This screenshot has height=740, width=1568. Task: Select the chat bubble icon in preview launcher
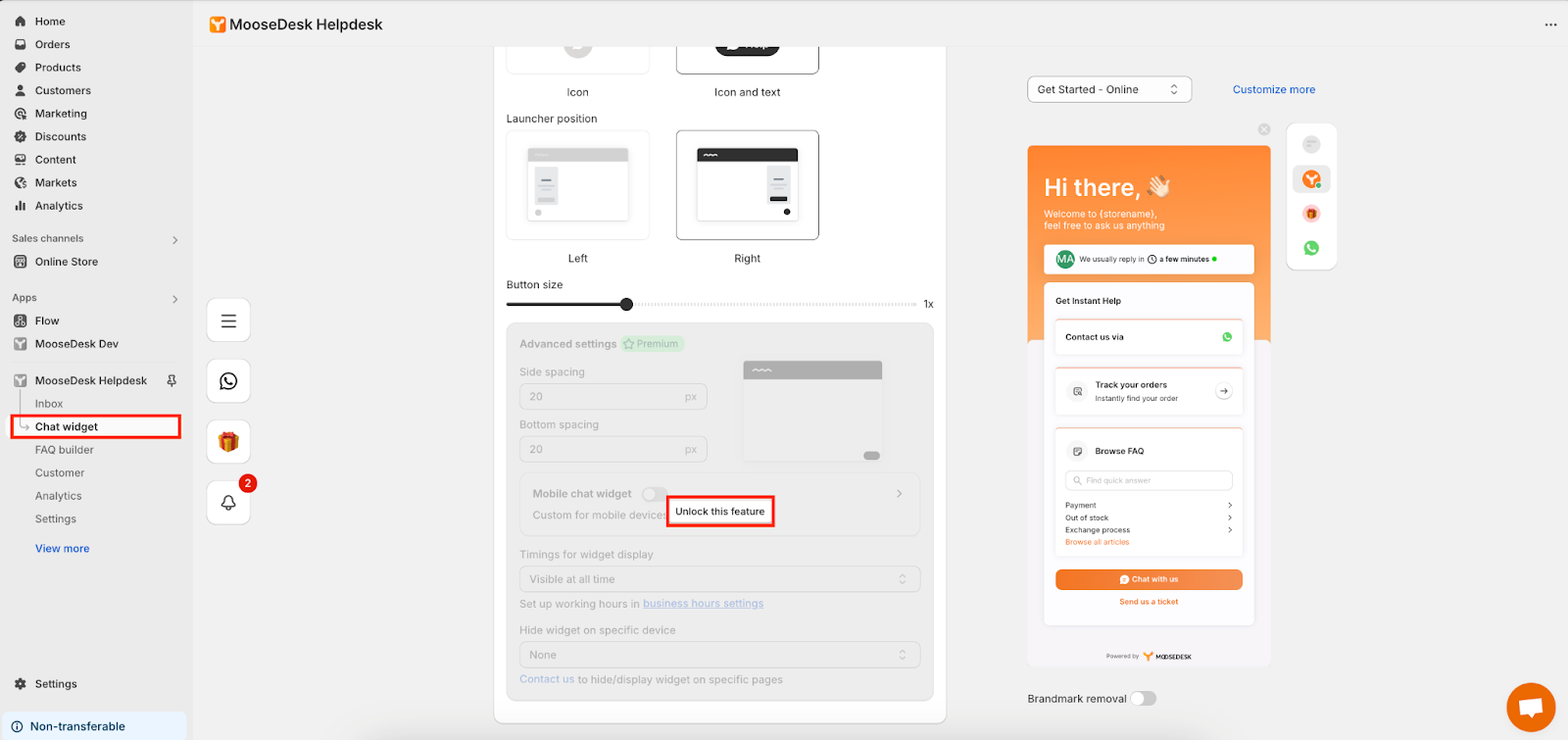(x=1311, y=145)
